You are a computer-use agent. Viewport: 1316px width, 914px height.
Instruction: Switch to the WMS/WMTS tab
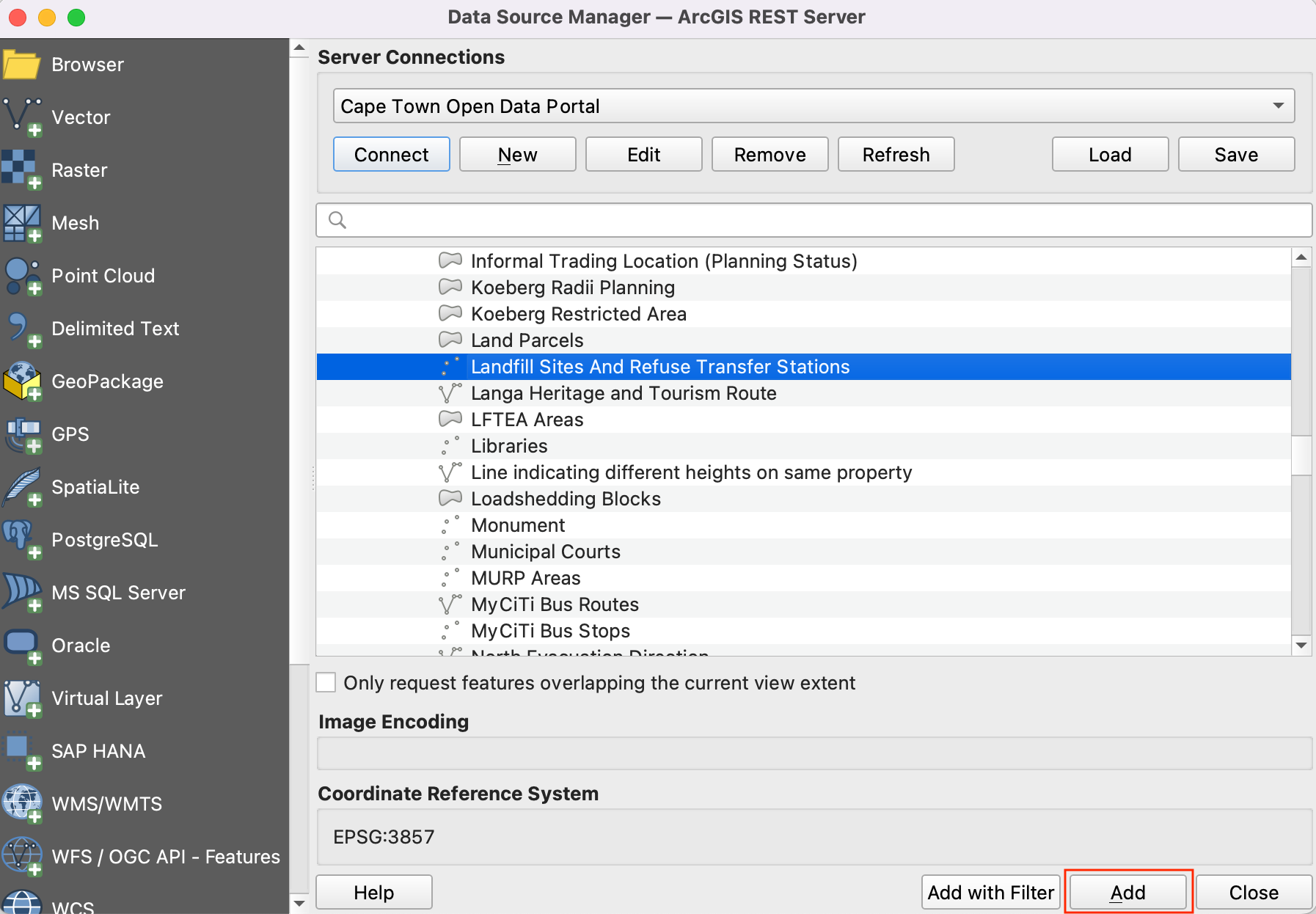[x=106, y=804]
